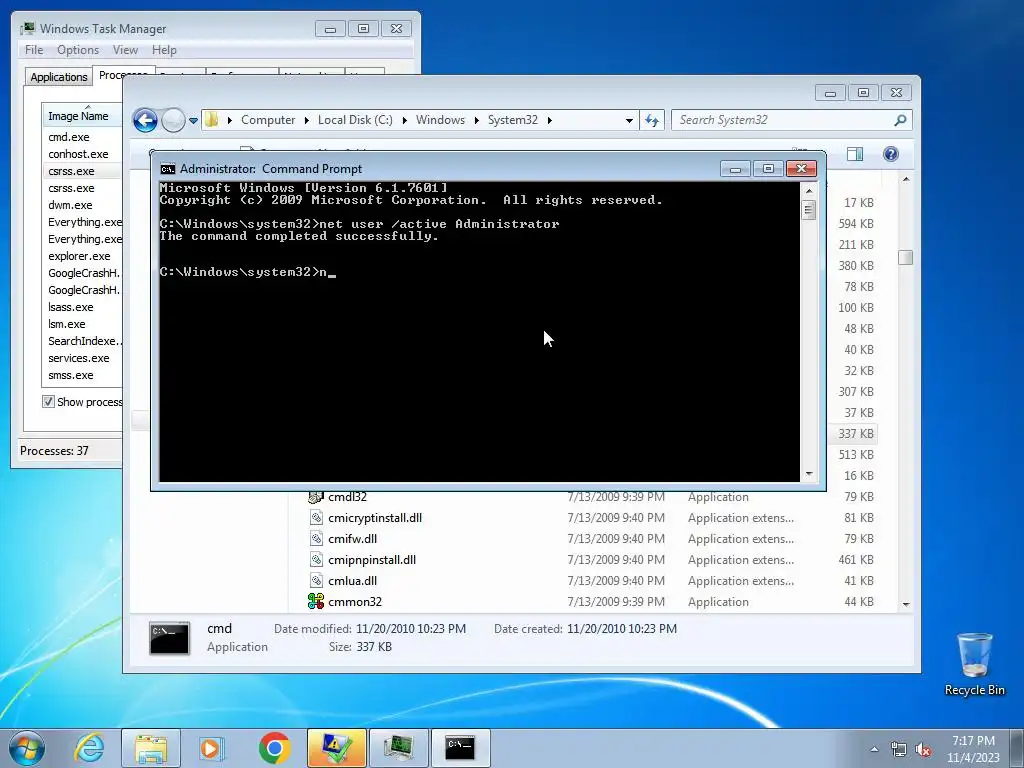Select services.exe process row

(x=78, y=358)
